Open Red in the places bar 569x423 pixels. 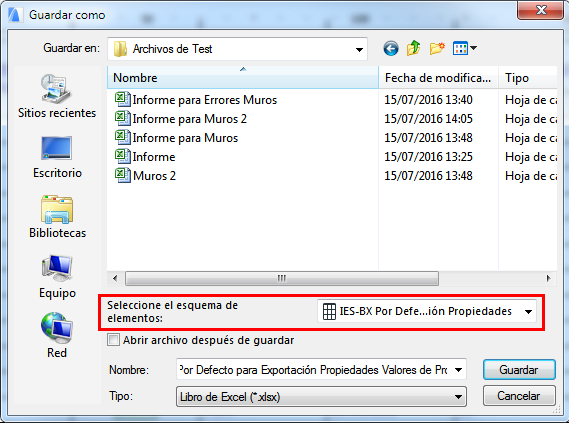(x=57, y=336)
